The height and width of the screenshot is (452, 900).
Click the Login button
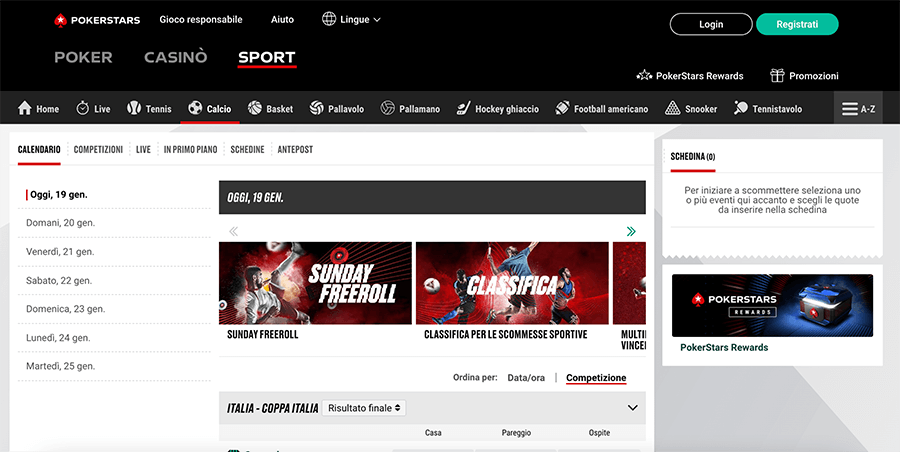pos(711,24)
